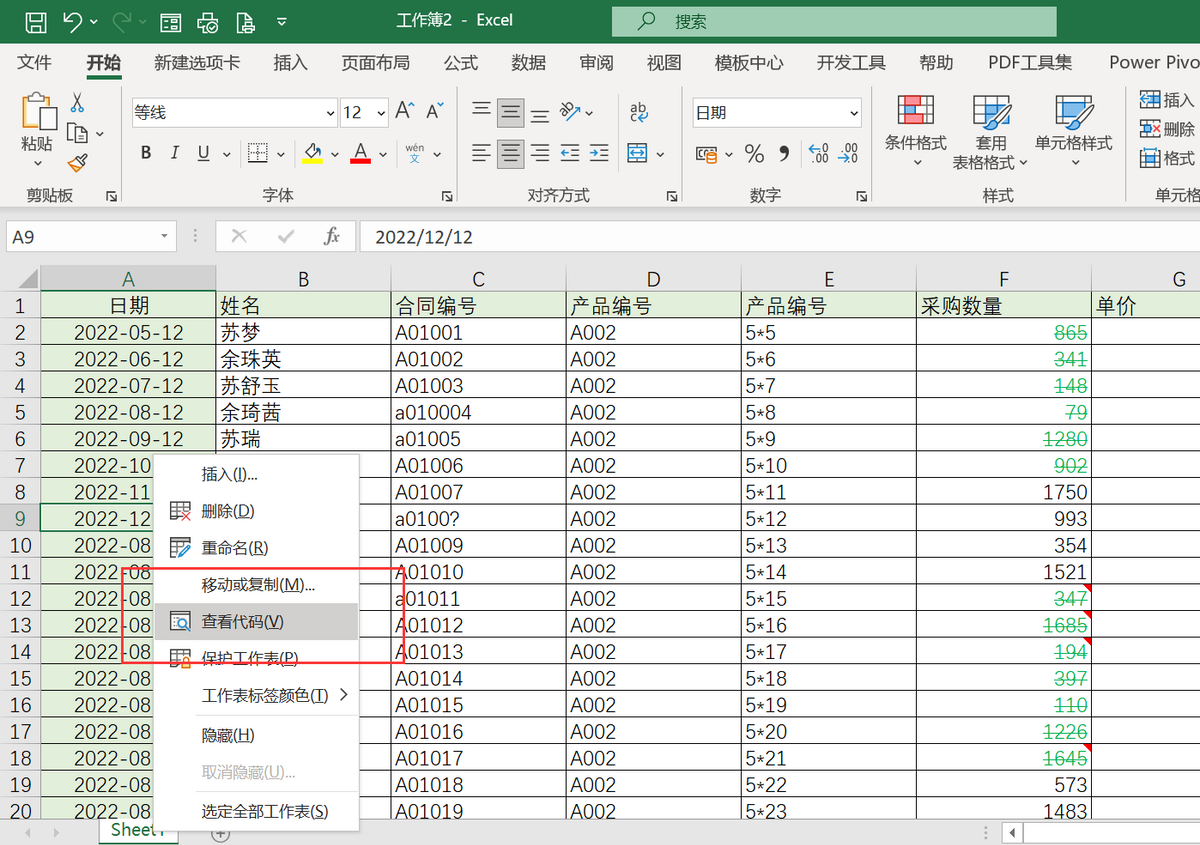Set vertical middle alignment

511,111
